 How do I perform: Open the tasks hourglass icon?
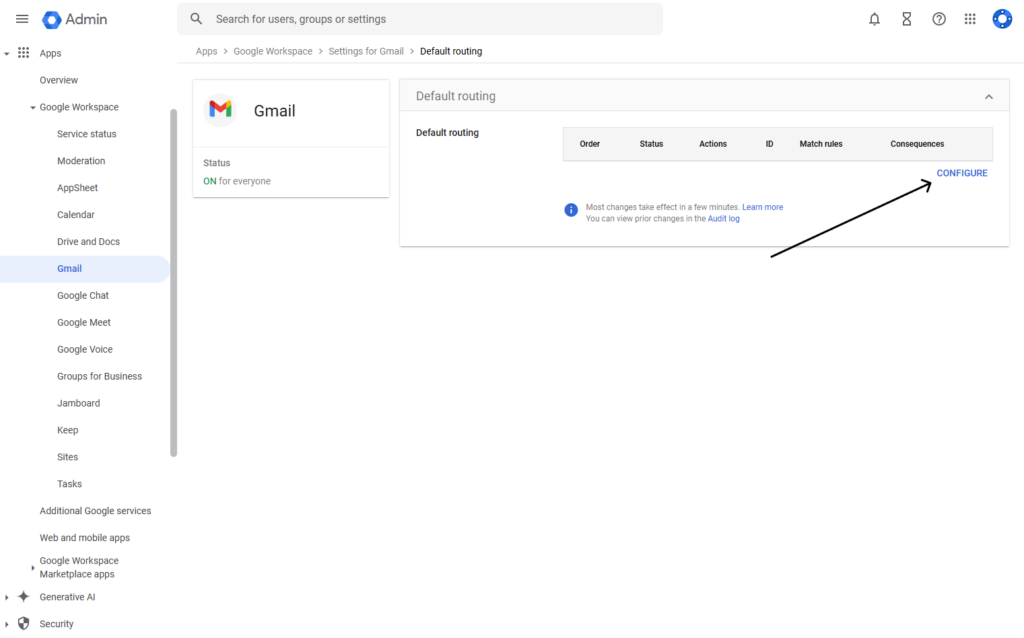(906, 19)
